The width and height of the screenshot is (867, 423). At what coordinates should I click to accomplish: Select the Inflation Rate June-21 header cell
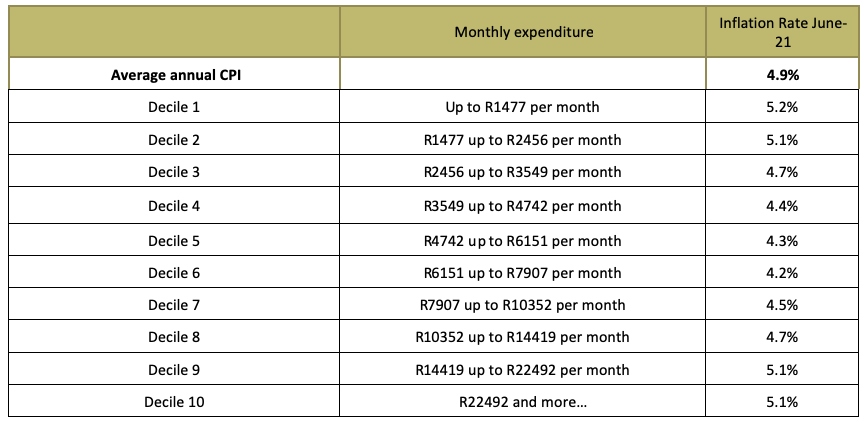click(782, 32)
